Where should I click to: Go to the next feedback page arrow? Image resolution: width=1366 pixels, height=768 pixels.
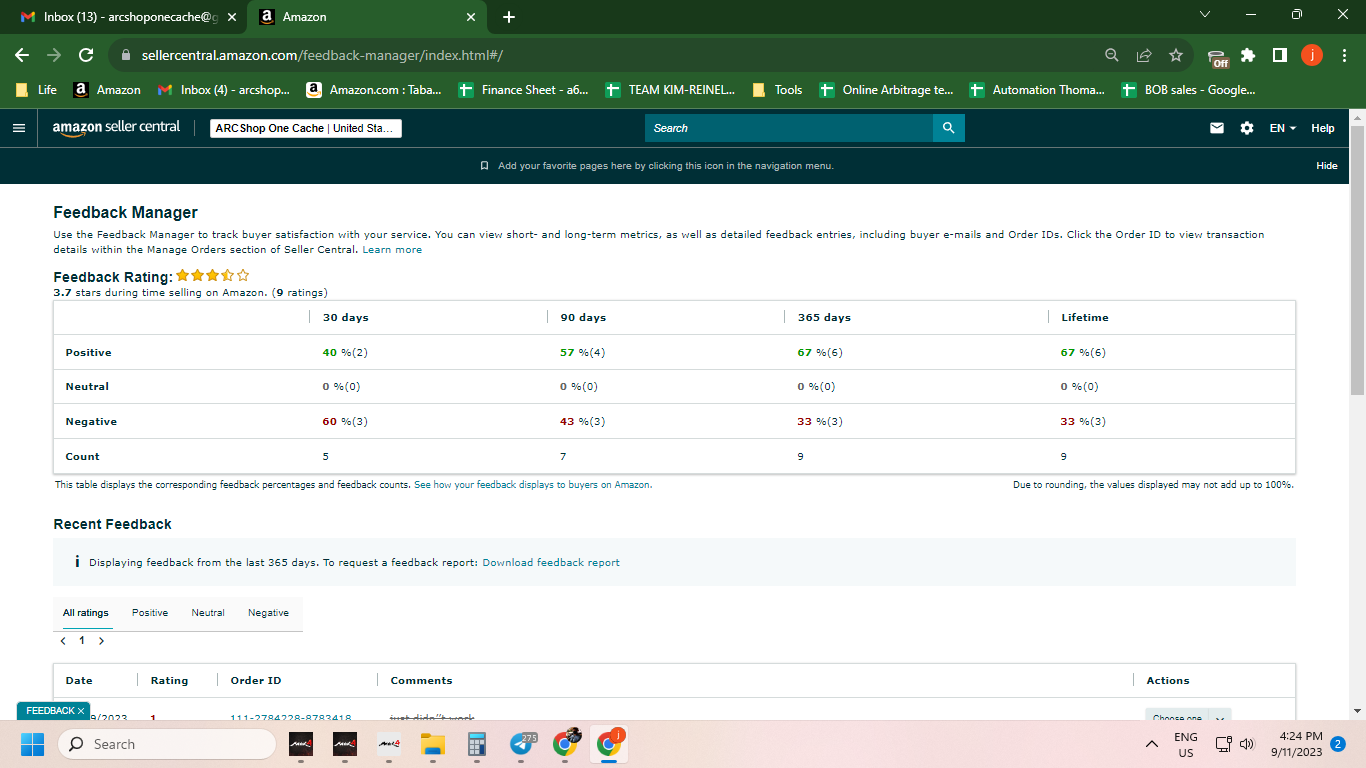point(101,641)
